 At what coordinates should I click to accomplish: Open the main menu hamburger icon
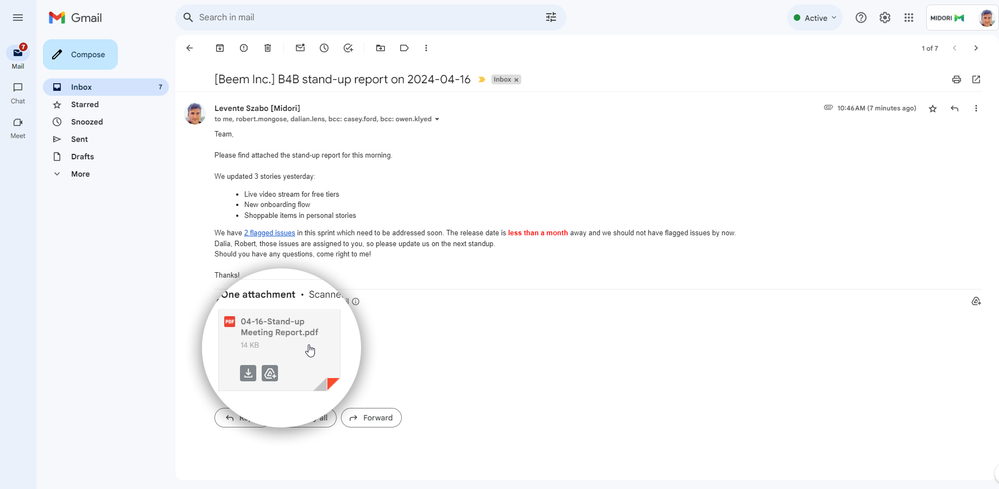18,18
